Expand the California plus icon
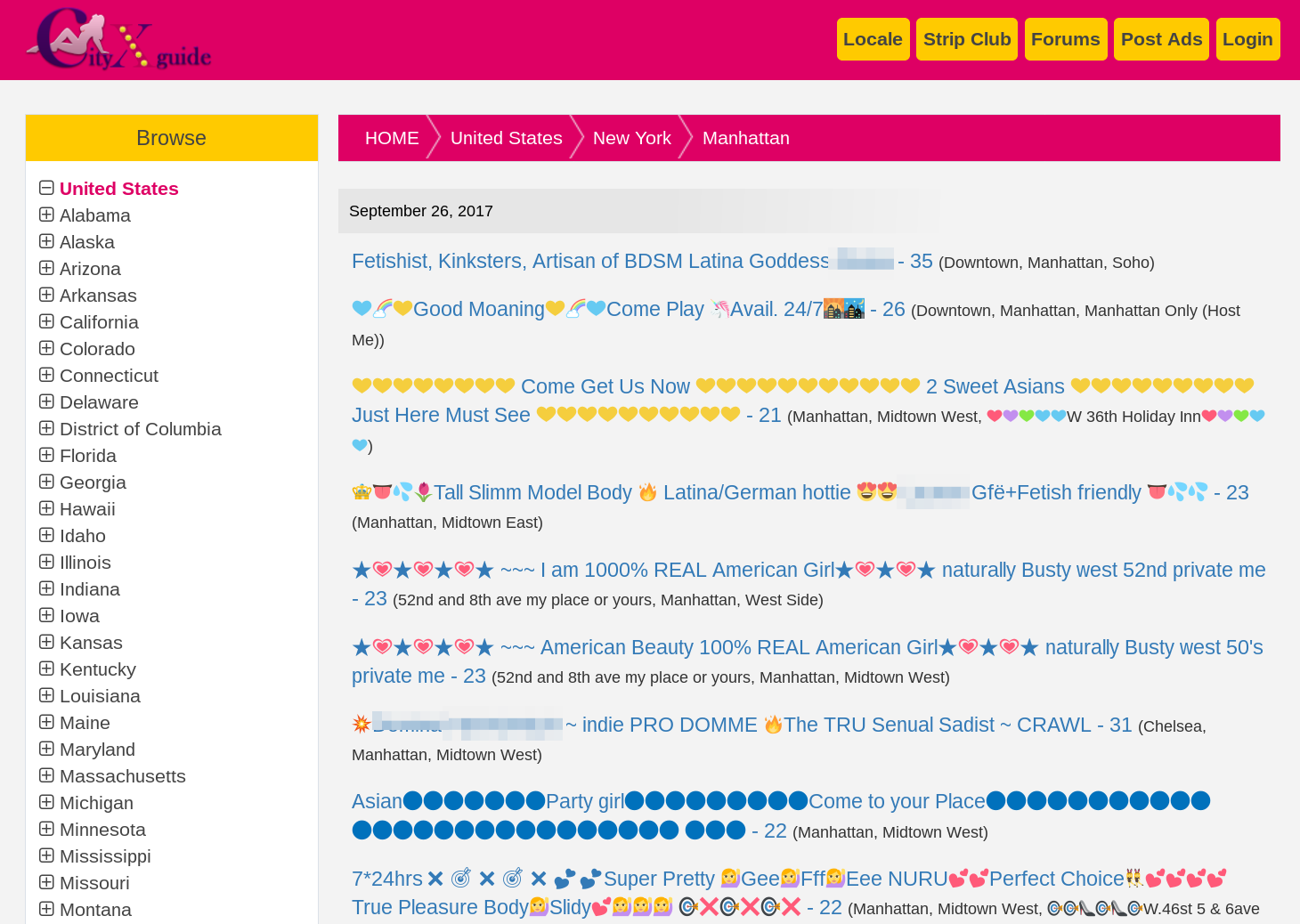This screenshot has height=924, width=1300. tap(46, 321)
